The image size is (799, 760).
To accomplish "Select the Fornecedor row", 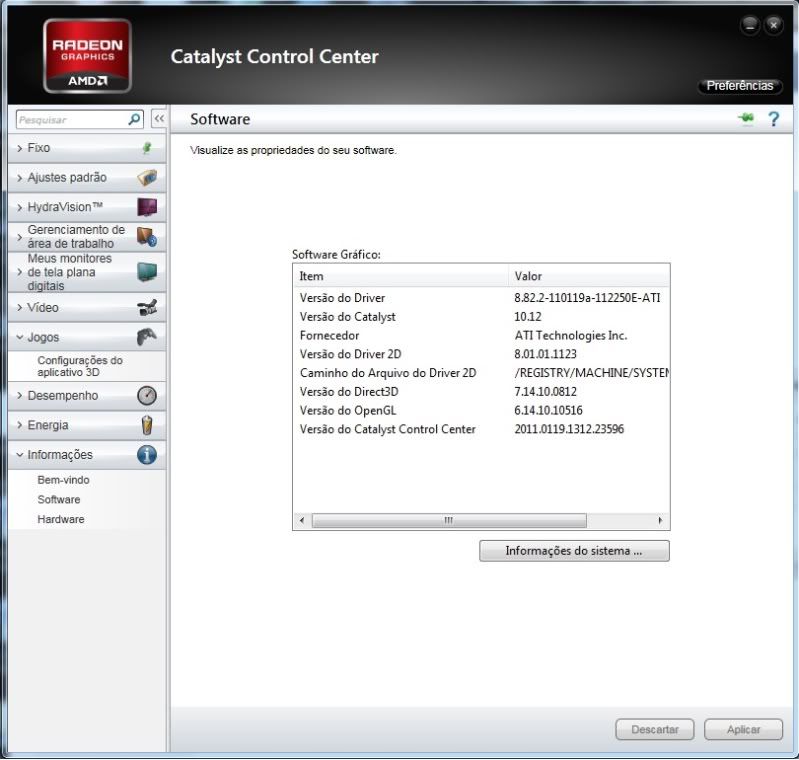I will pyautogui.click(x=482, y=335).
